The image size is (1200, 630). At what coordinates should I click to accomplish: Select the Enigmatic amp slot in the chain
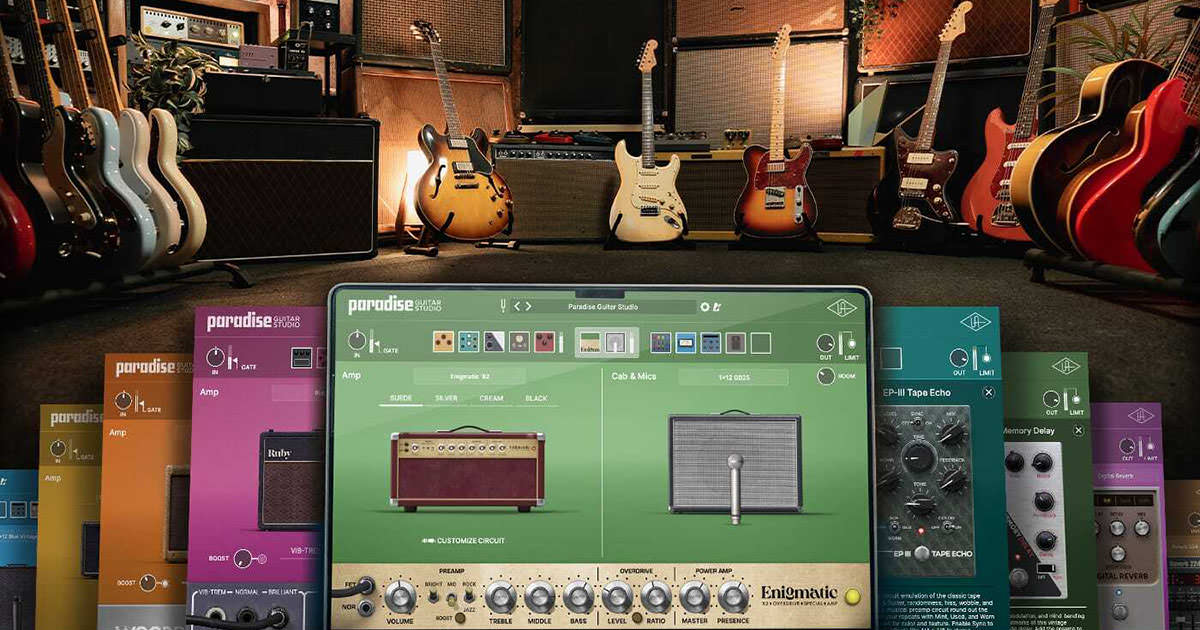590,343
